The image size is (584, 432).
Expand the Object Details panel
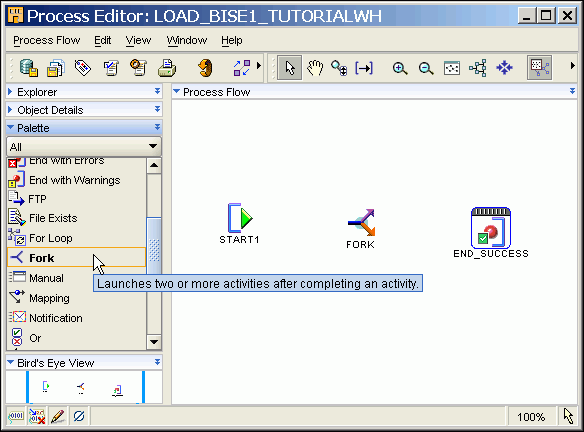pos(10,109)
